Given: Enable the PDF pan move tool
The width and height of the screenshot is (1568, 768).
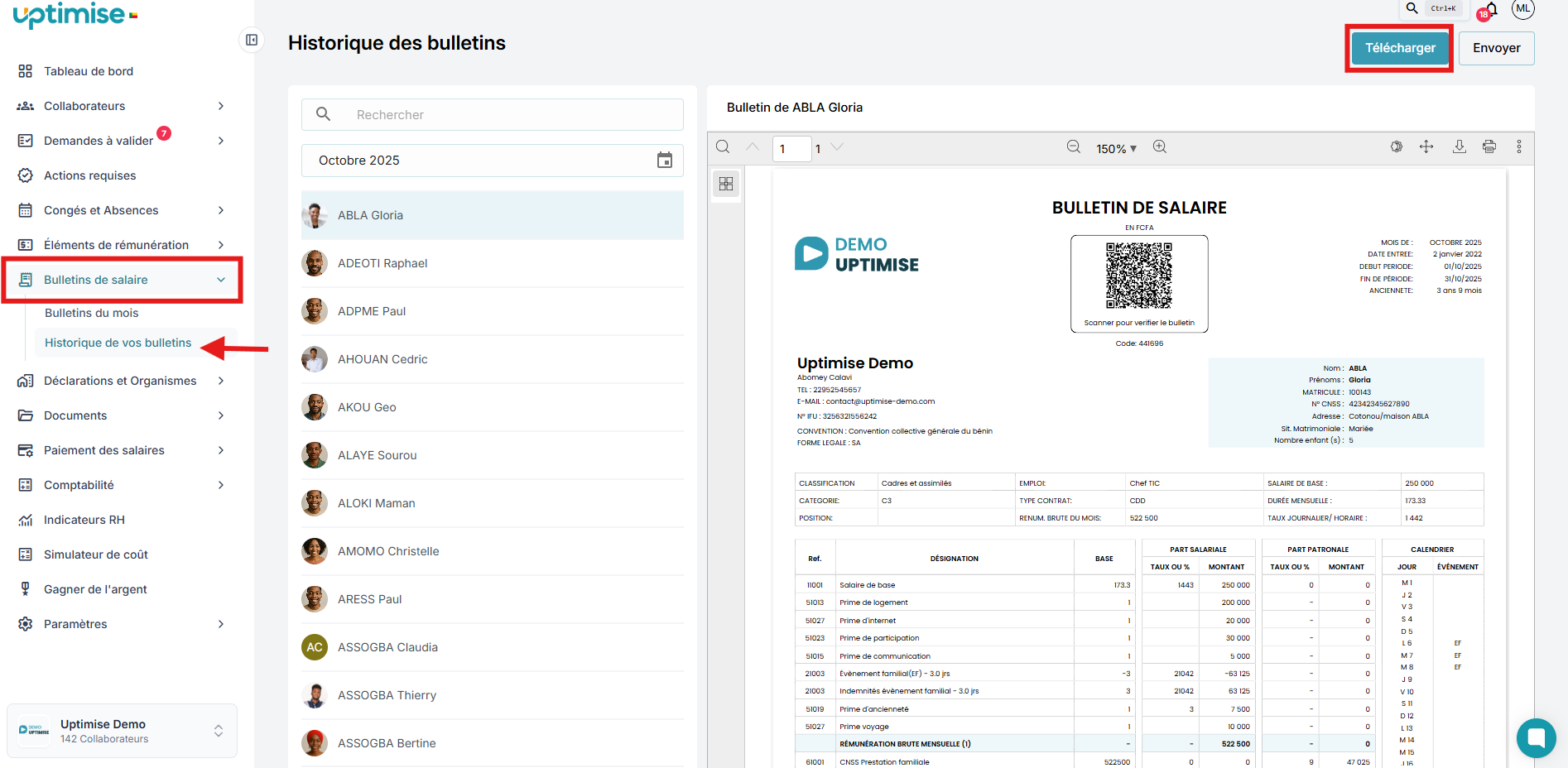Looking at the screenshot, I should tap(1426, 147).
